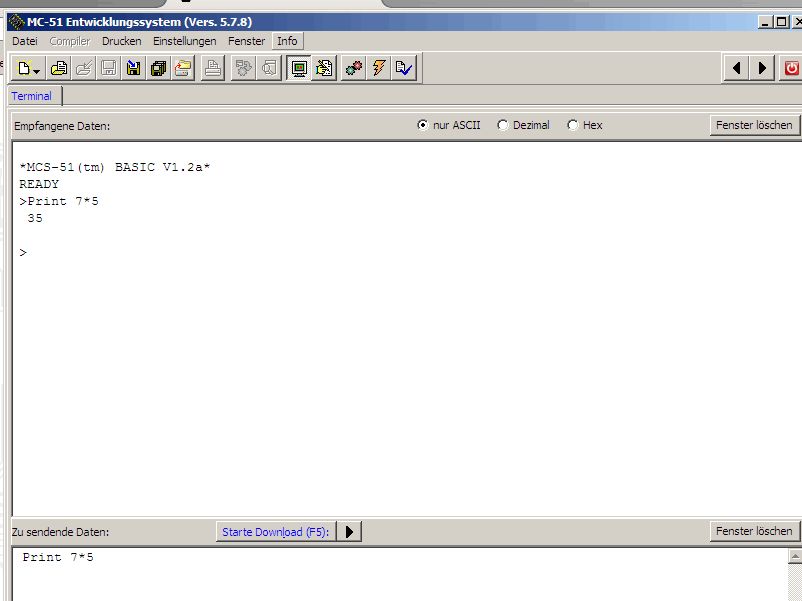802x601 pixels.
Task: Click the empty '>' prompt line
Action: 23,253
